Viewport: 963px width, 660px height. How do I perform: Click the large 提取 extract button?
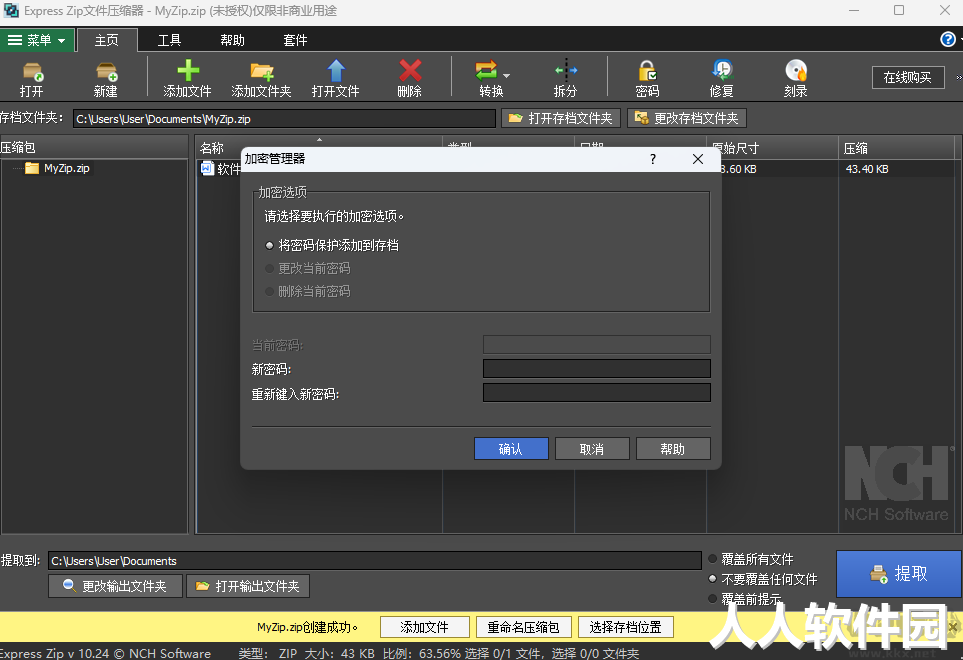[899, 573]
